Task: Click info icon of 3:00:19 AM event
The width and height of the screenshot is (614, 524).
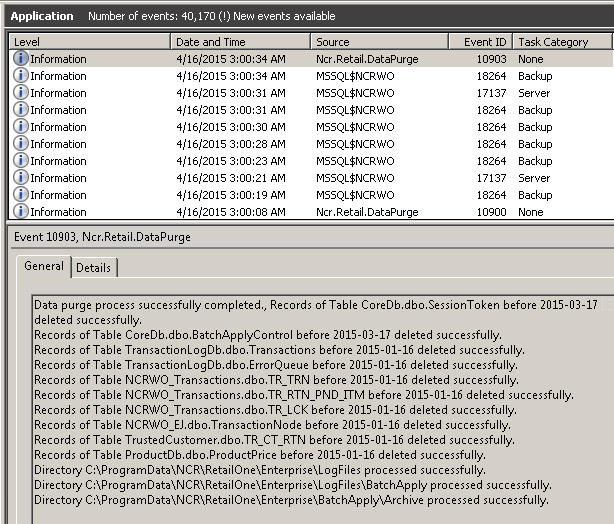Action: [x=21, y=194]
